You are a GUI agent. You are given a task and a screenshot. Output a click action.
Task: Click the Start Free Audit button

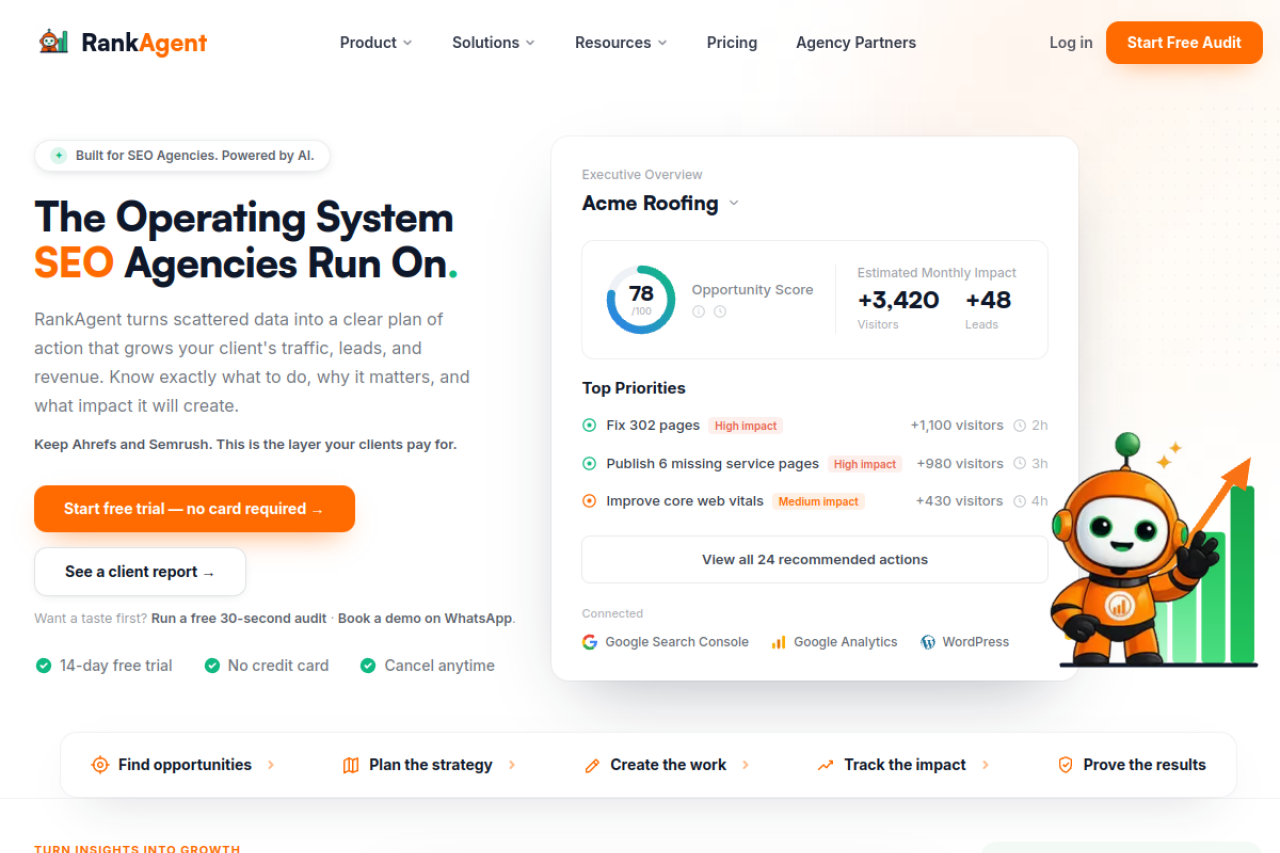(1184, 43)
